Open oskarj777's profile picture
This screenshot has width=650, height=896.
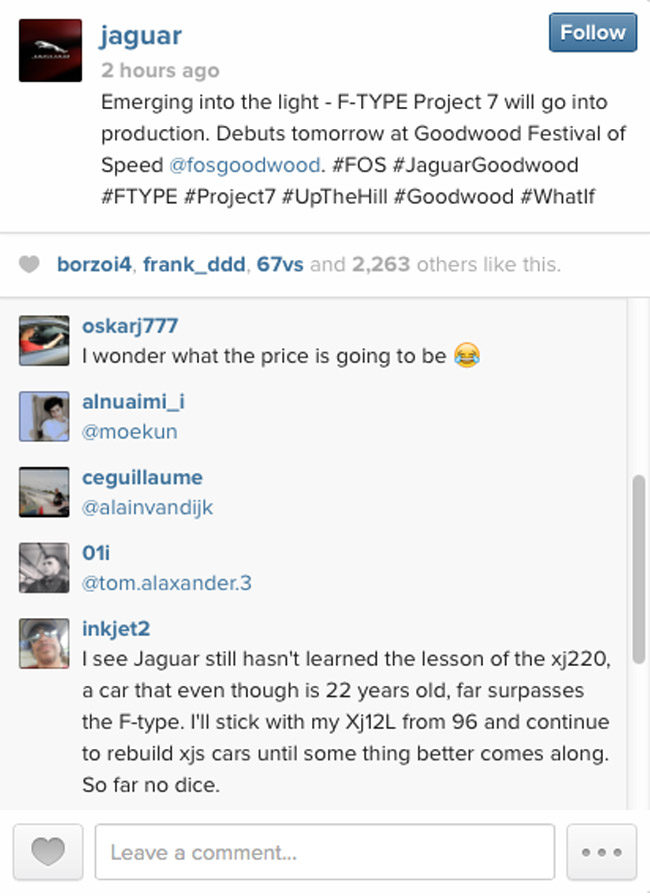43,340
